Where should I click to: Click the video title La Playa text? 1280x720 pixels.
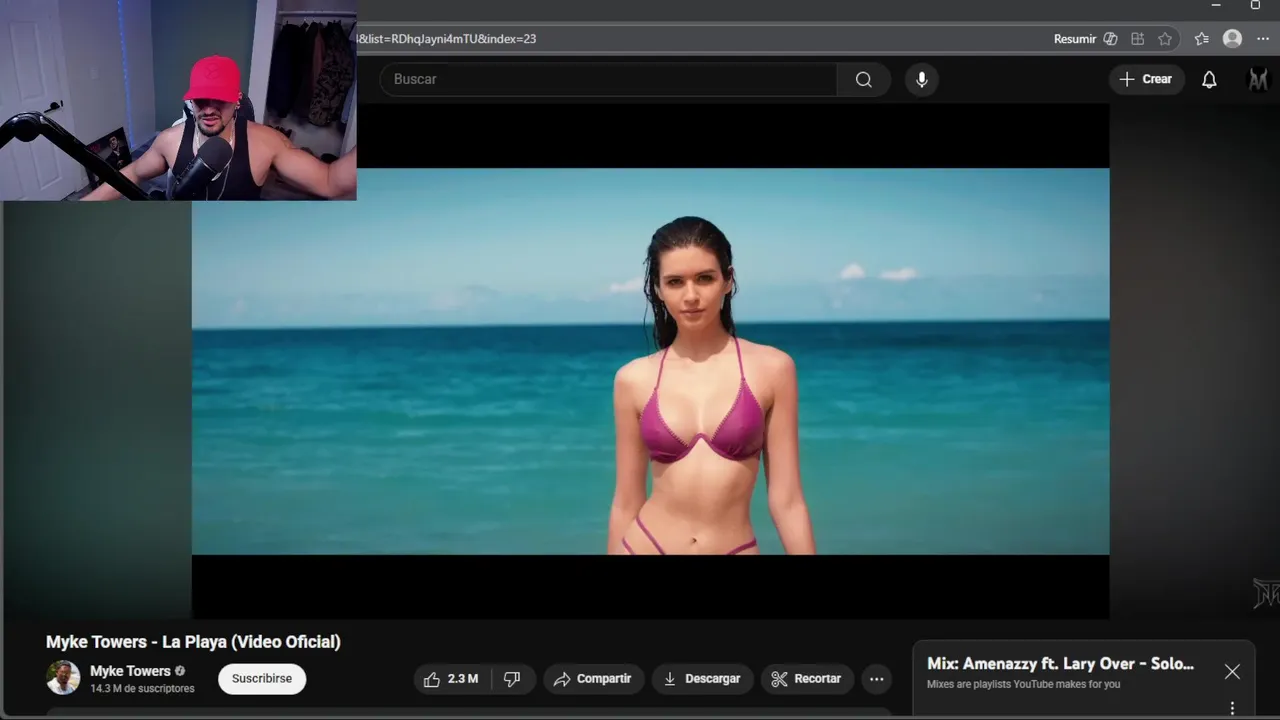(193, 642)
